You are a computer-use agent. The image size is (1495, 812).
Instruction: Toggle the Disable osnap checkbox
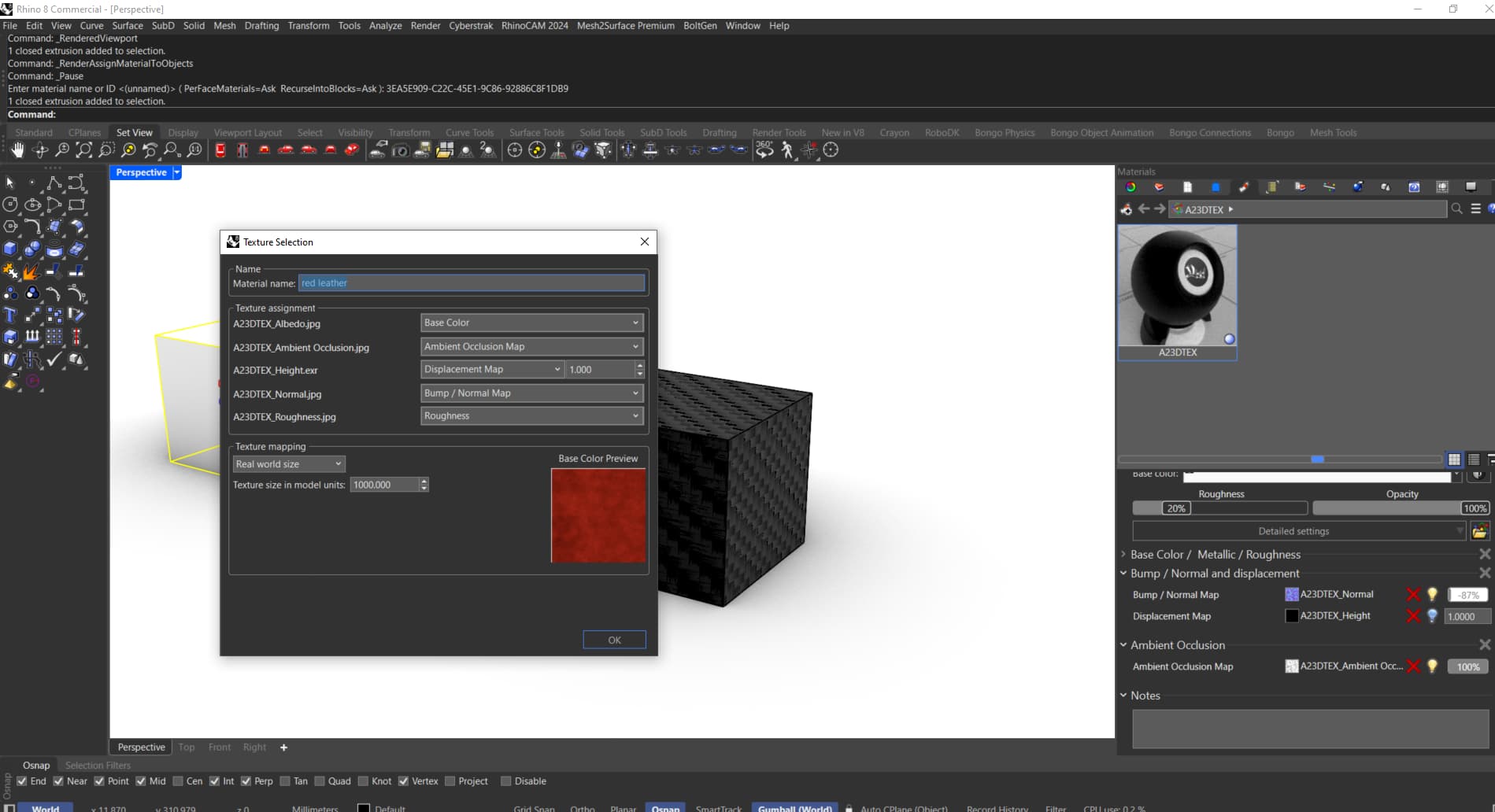pos(506,781)
